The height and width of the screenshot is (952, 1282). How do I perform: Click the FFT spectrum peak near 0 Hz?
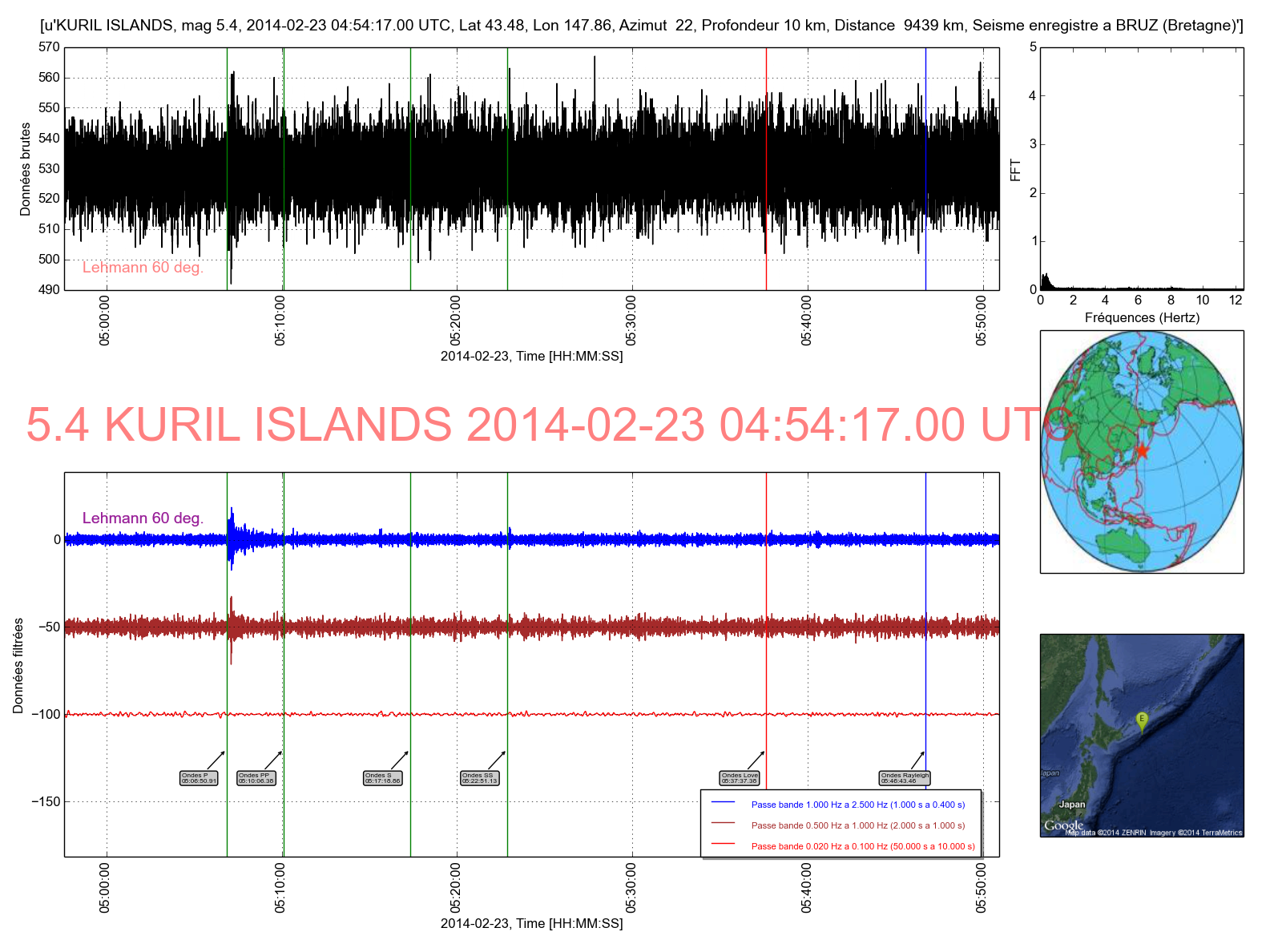(x=1045, y=280)
